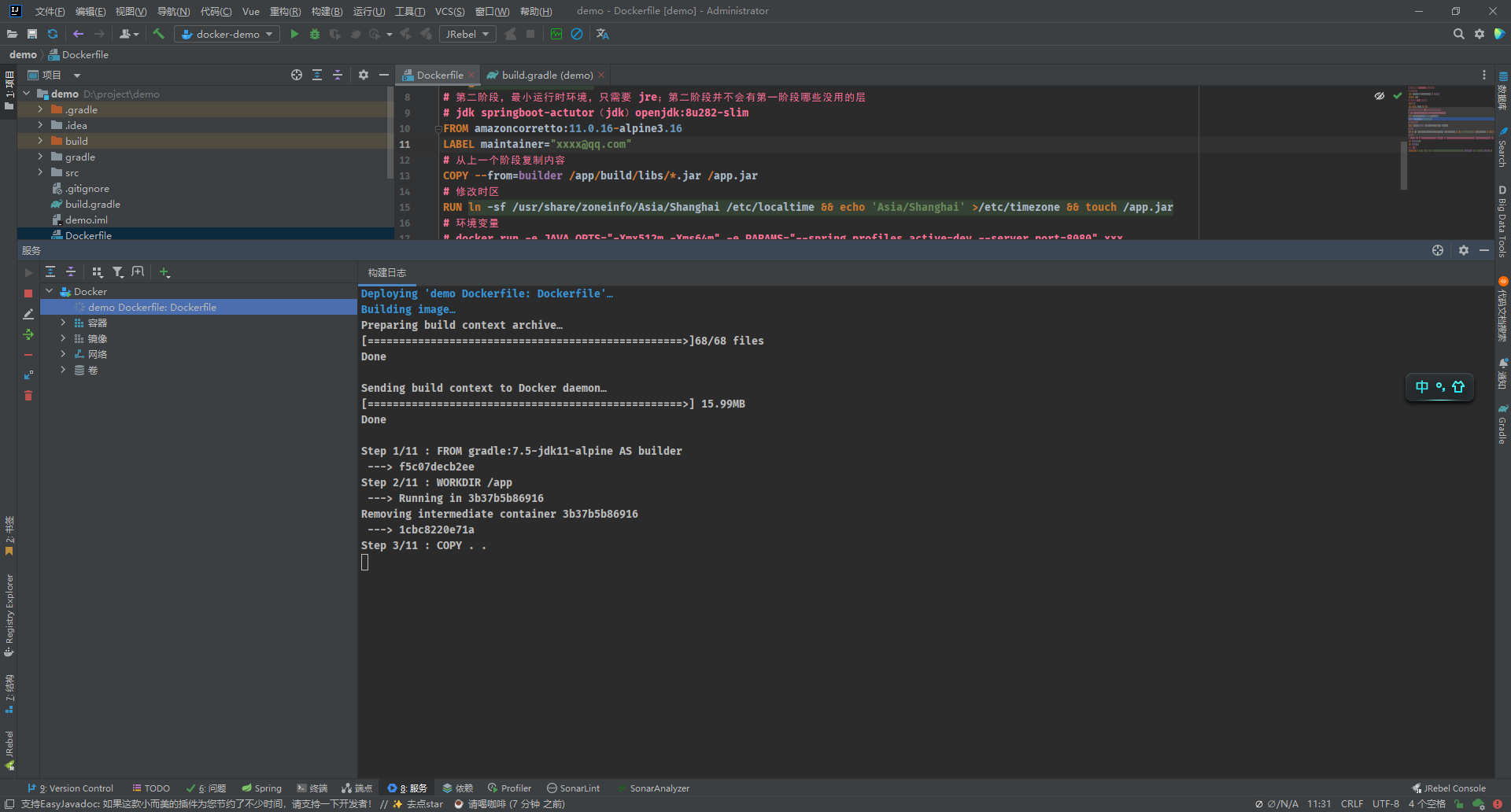Screen dimensions: 1511x812
Task: Click the Services panel settings gear
Action: (1464, 250)
